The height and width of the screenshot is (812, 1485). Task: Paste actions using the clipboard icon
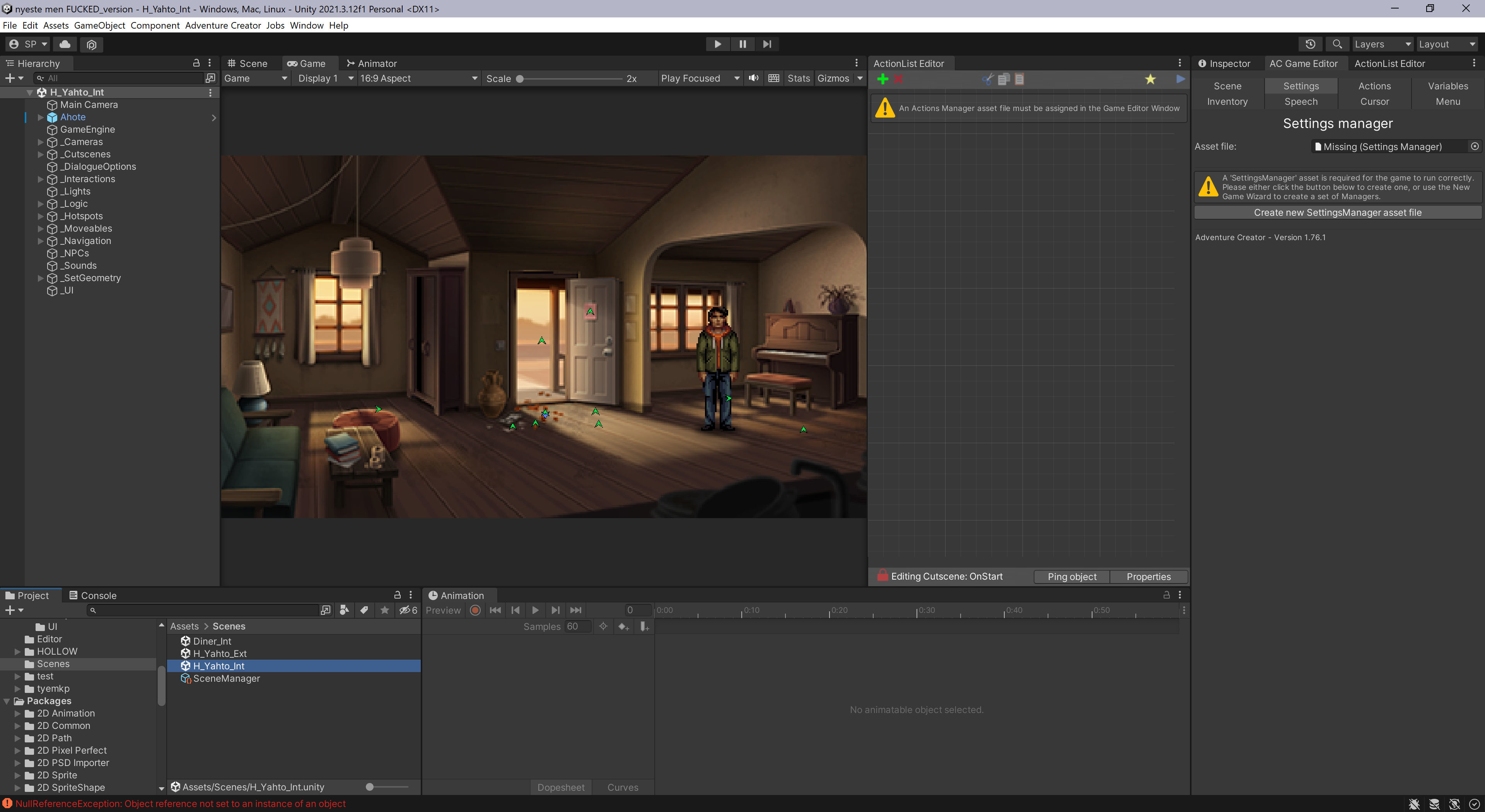click(x=1019, y=80)
